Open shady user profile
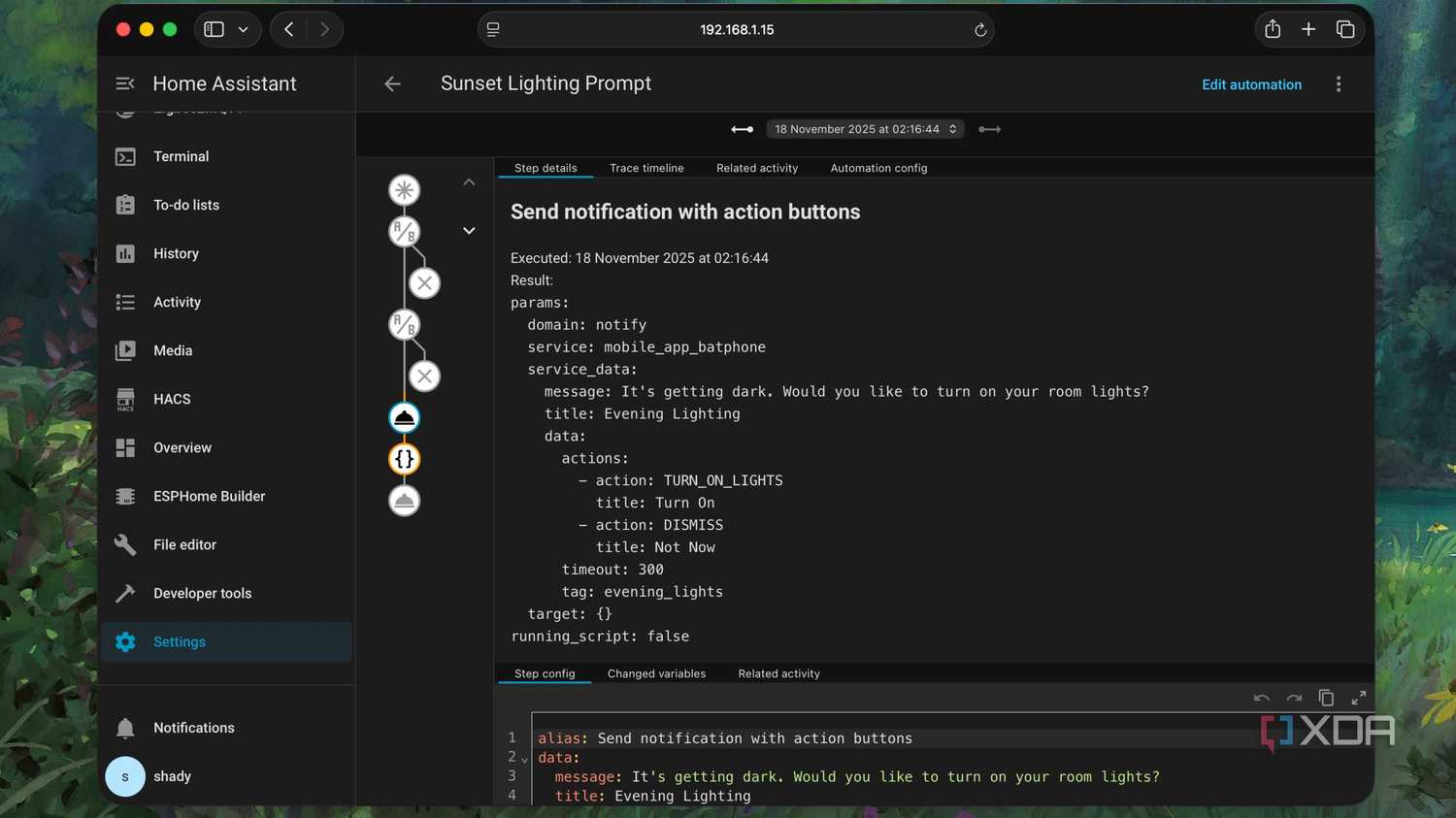This screenshot has width=1456, height=818. point(226,776)
